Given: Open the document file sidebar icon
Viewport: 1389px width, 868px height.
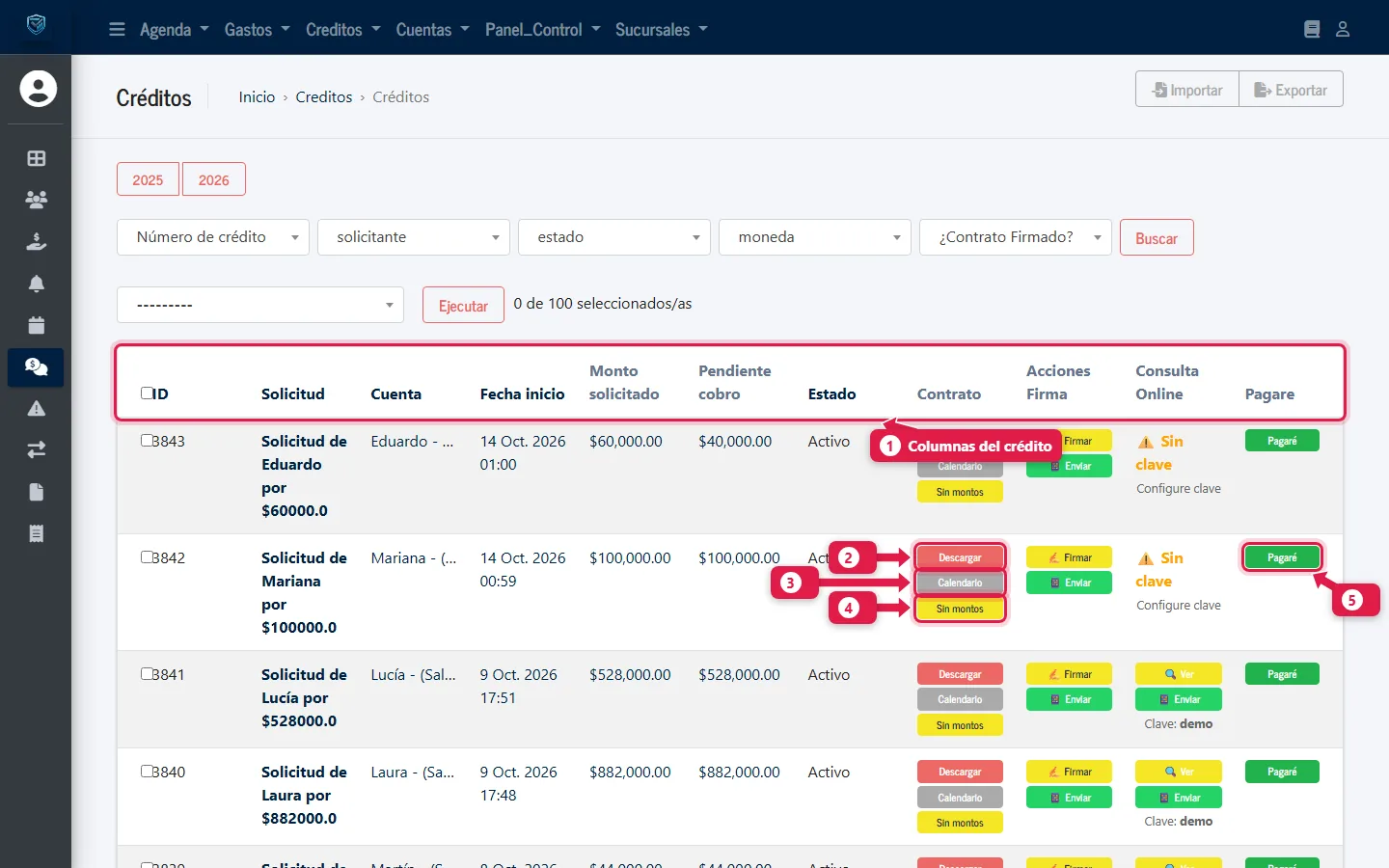Looking at the screenshot, I should click(x=37, y=492).
